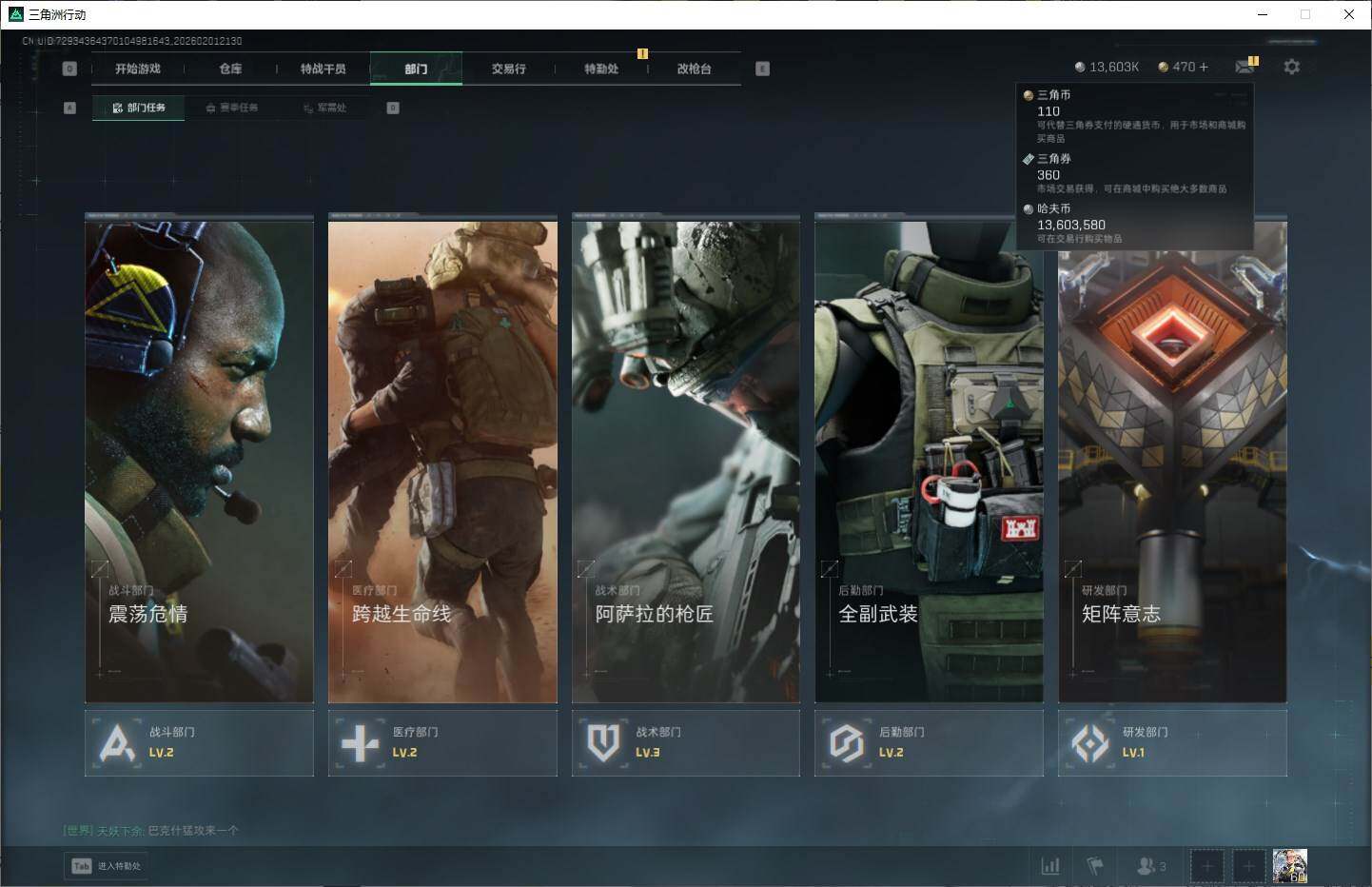Screen dimensions: 1372x887
Task: Click the 后勤部门 LV.2 button
Action: [x=929, y=742]
